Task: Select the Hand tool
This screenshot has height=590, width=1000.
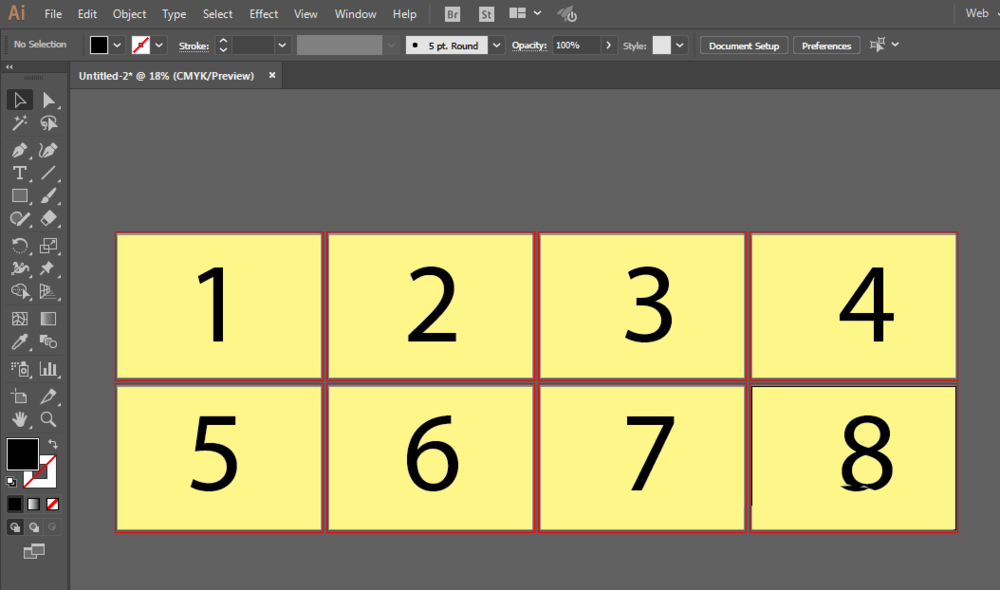Action: [x=19, y=419]
